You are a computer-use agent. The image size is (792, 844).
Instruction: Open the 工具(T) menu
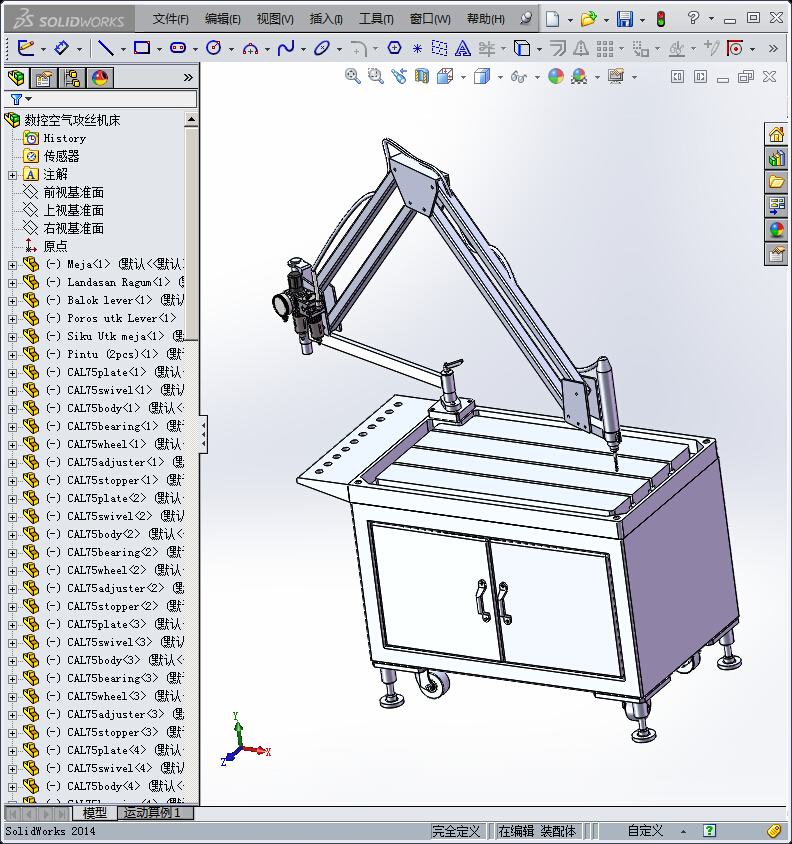pos(376,19)
